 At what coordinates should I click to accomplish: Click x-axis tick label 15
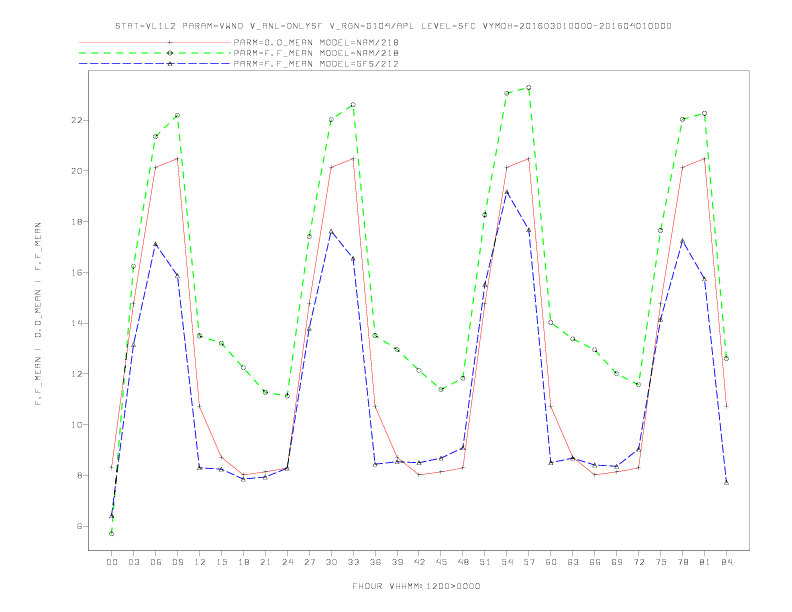point(221,562)
